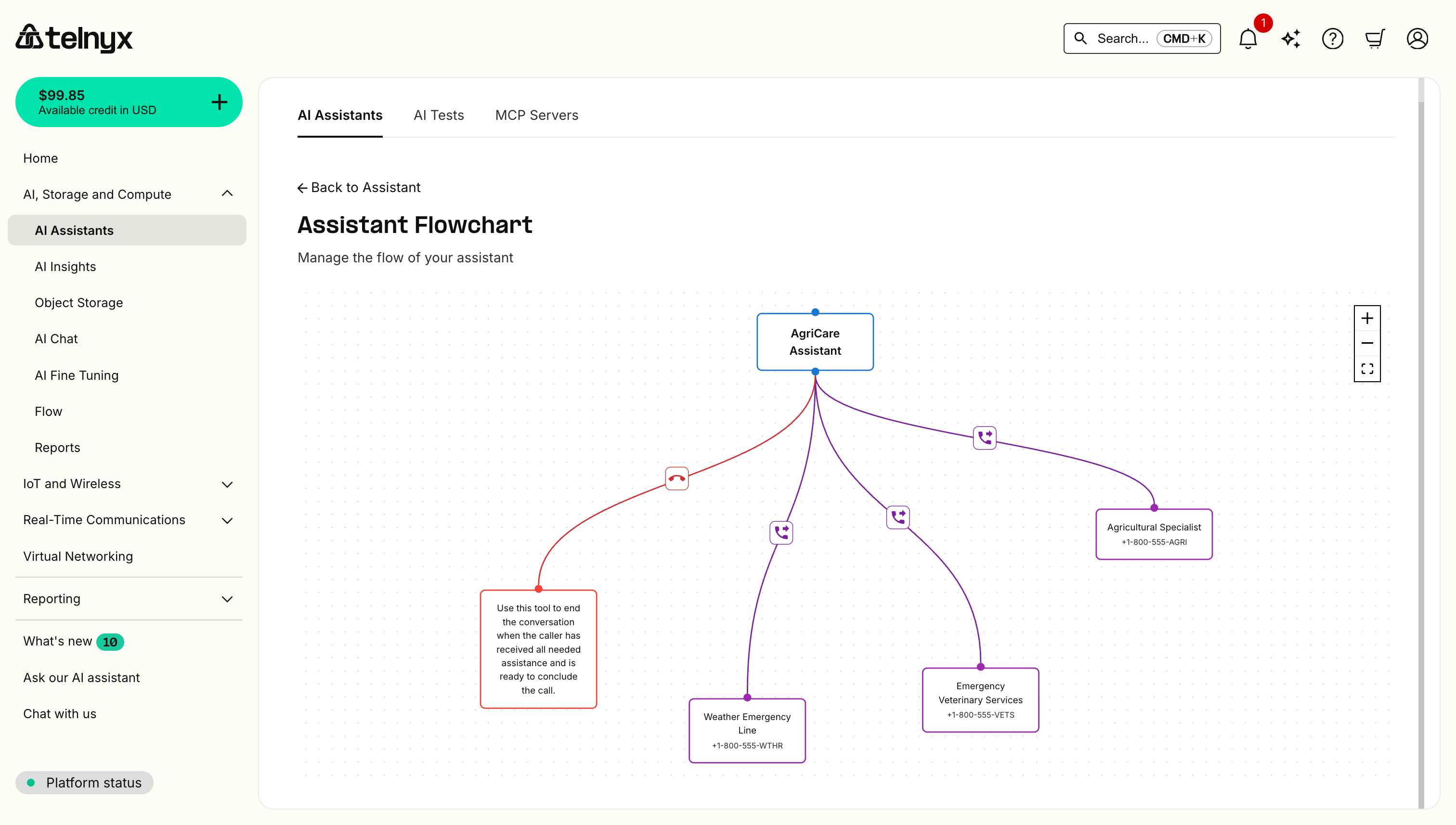Expand the Reporting section
1456x825 pixels.
[x=227, y=599]
